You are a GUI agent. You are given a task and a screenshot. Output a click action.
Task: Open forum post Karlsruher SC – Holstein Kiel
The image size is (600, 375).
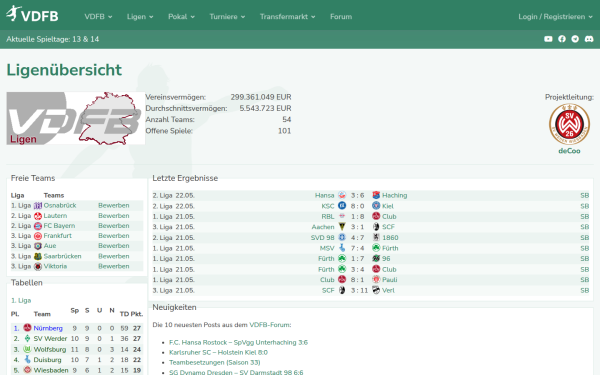point(218,352)
